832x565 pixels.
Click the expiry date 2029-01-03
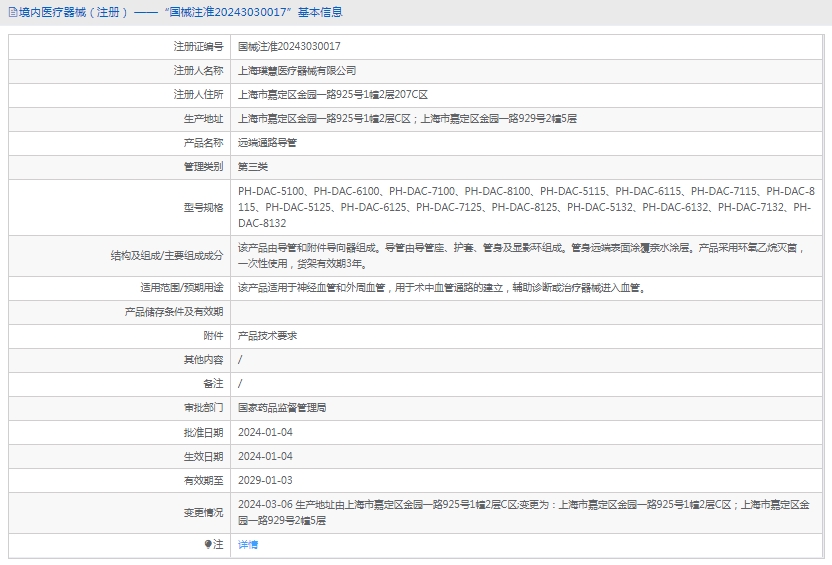[x=266, y=480]
